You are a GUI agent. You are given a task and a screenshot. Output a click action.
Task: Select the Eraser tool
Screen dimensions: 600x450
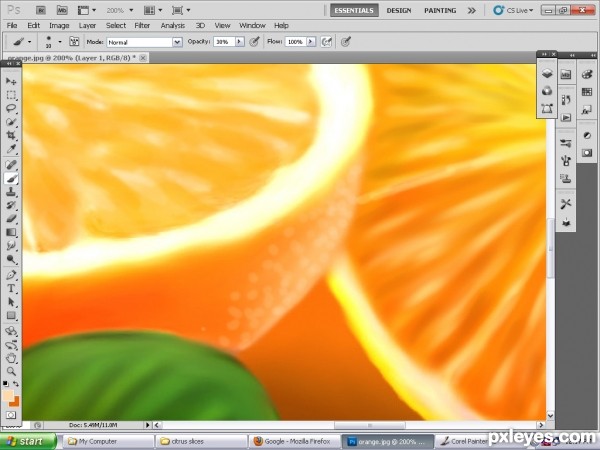[x=11, y=219]
